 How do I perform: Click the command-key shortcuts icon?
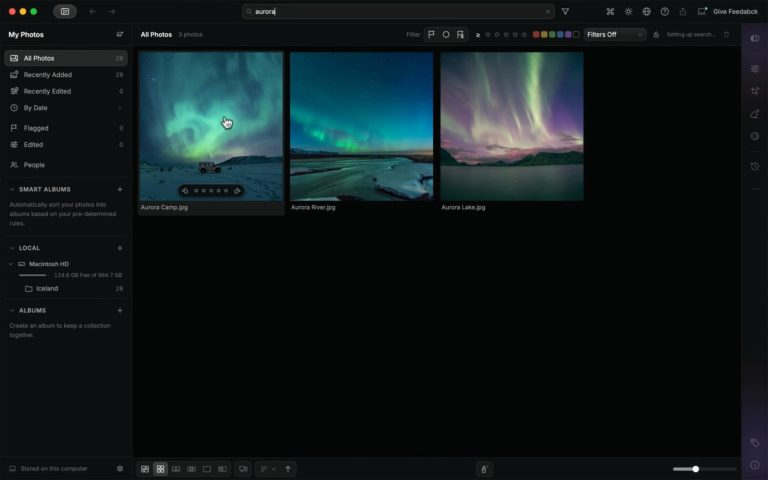(x=610, y=11)
